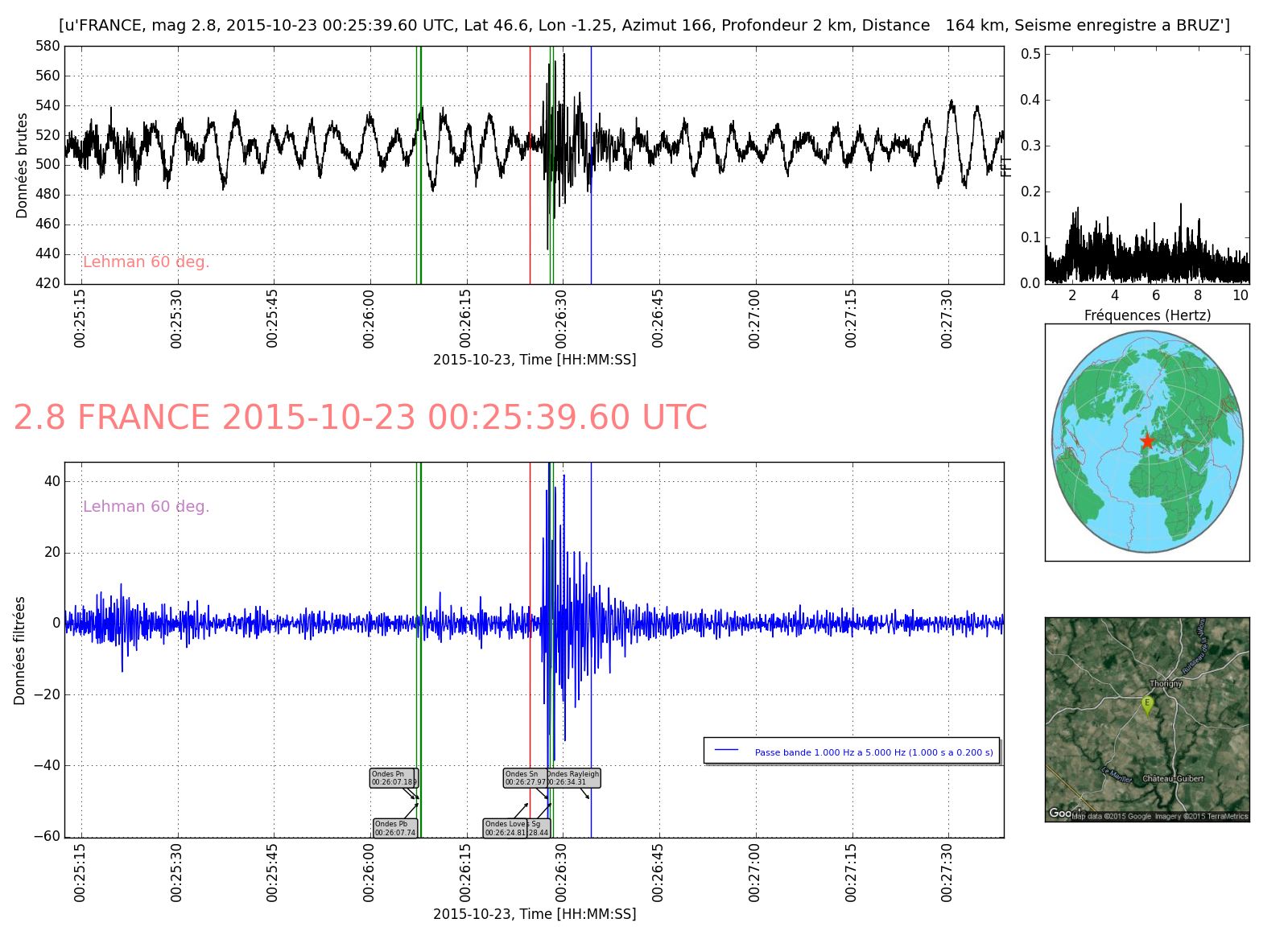1288x931 pixels.
Task: Click the Ondes Pb annotation label
Action: [x=395, y=828]
